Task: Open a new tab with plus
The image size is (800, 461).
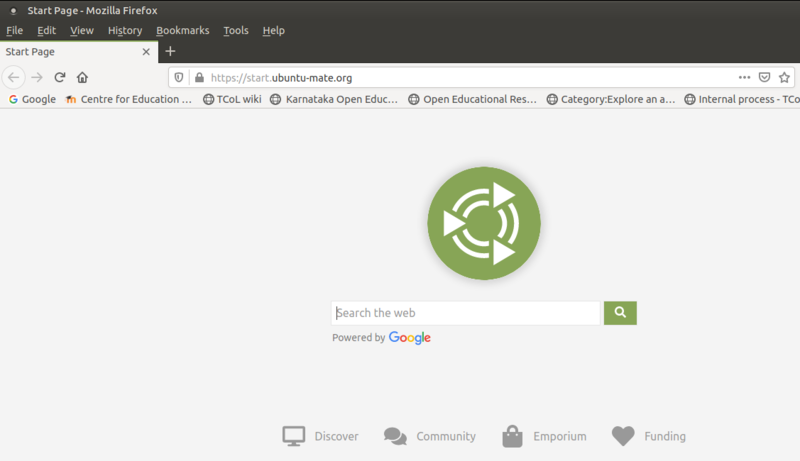Action: [x=170, y=52]
